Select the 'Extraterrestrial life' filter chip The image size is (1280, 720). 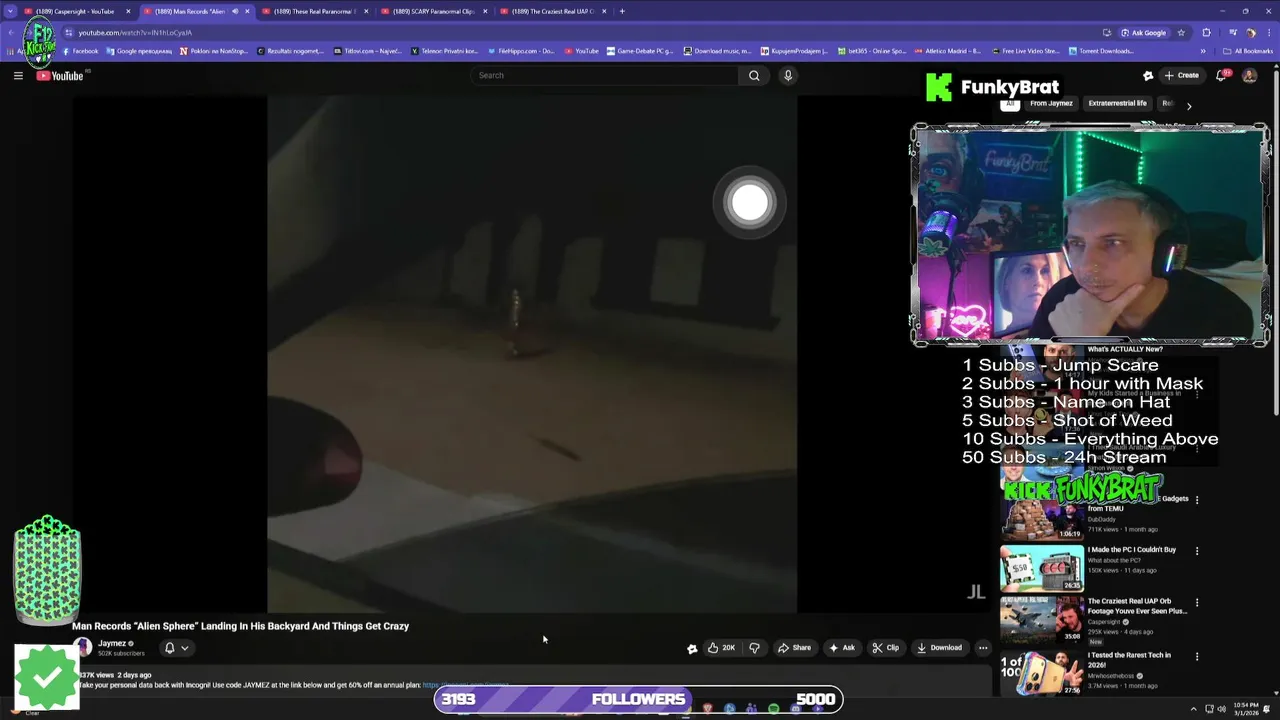1117,103
